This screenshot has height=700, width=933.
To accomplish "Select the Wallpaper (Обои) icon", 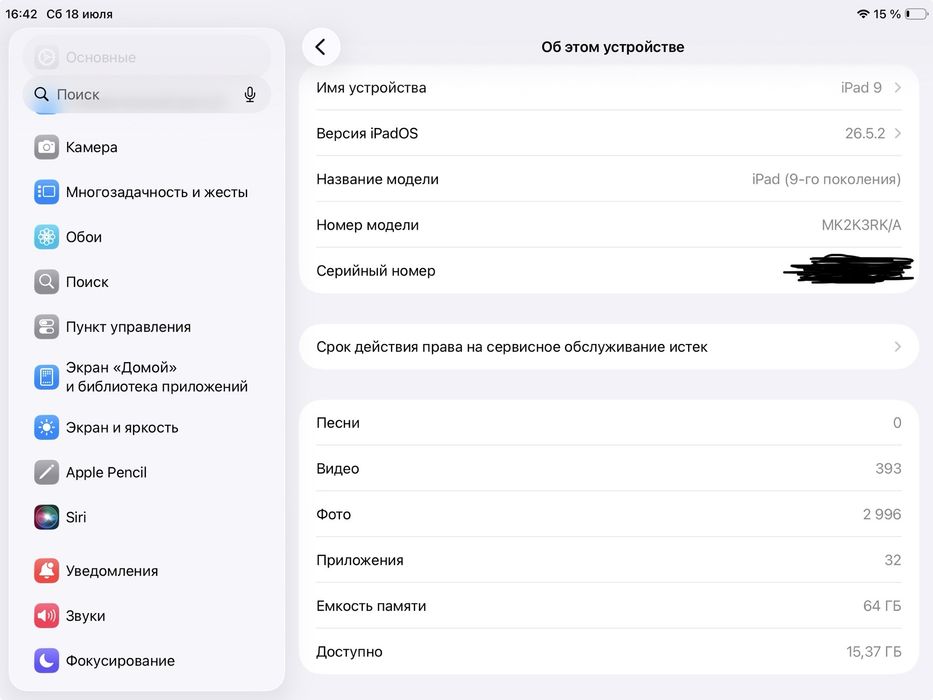I will [x=46, y=237].
